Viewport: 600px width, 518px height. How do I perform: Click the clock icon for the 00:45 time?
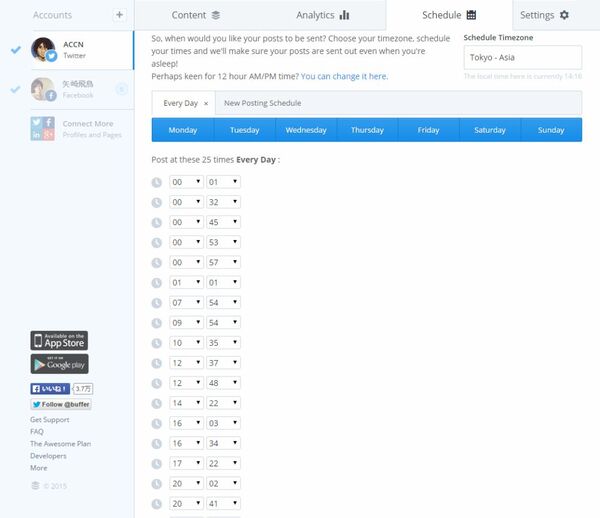157,222
